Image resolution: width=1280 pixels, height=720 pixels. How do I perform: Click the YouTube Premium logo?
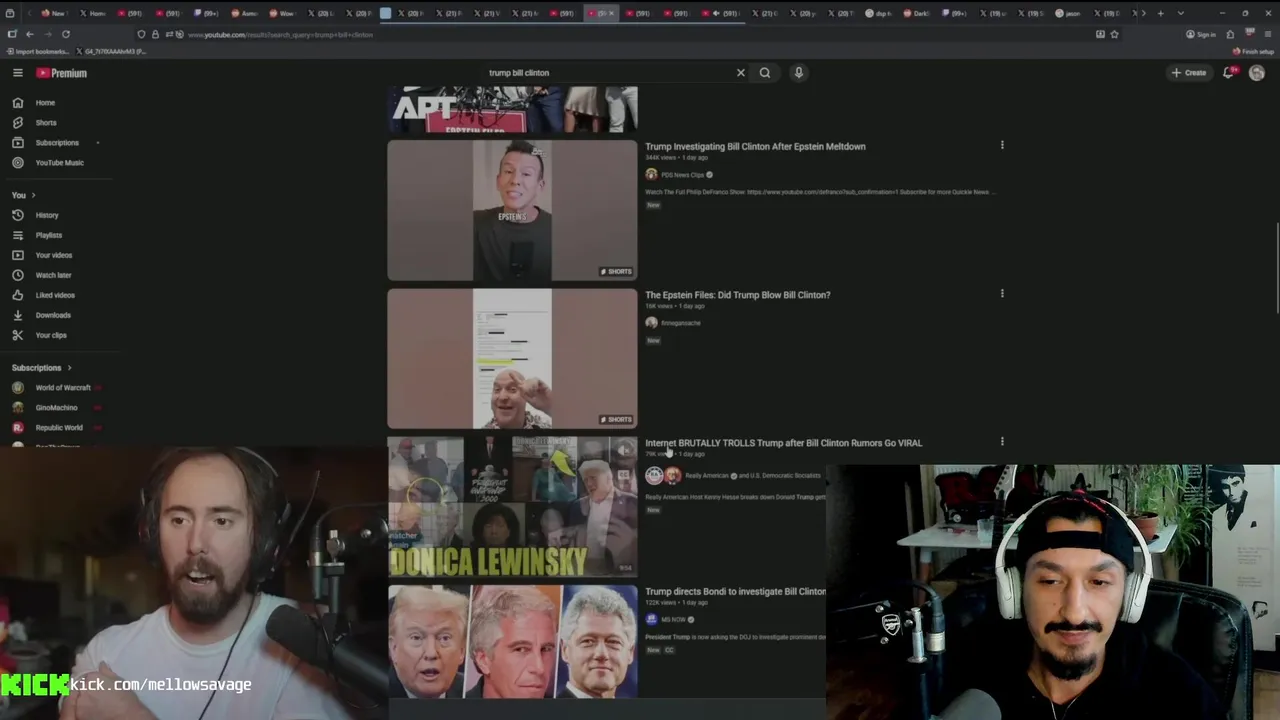tap(62, 73)
